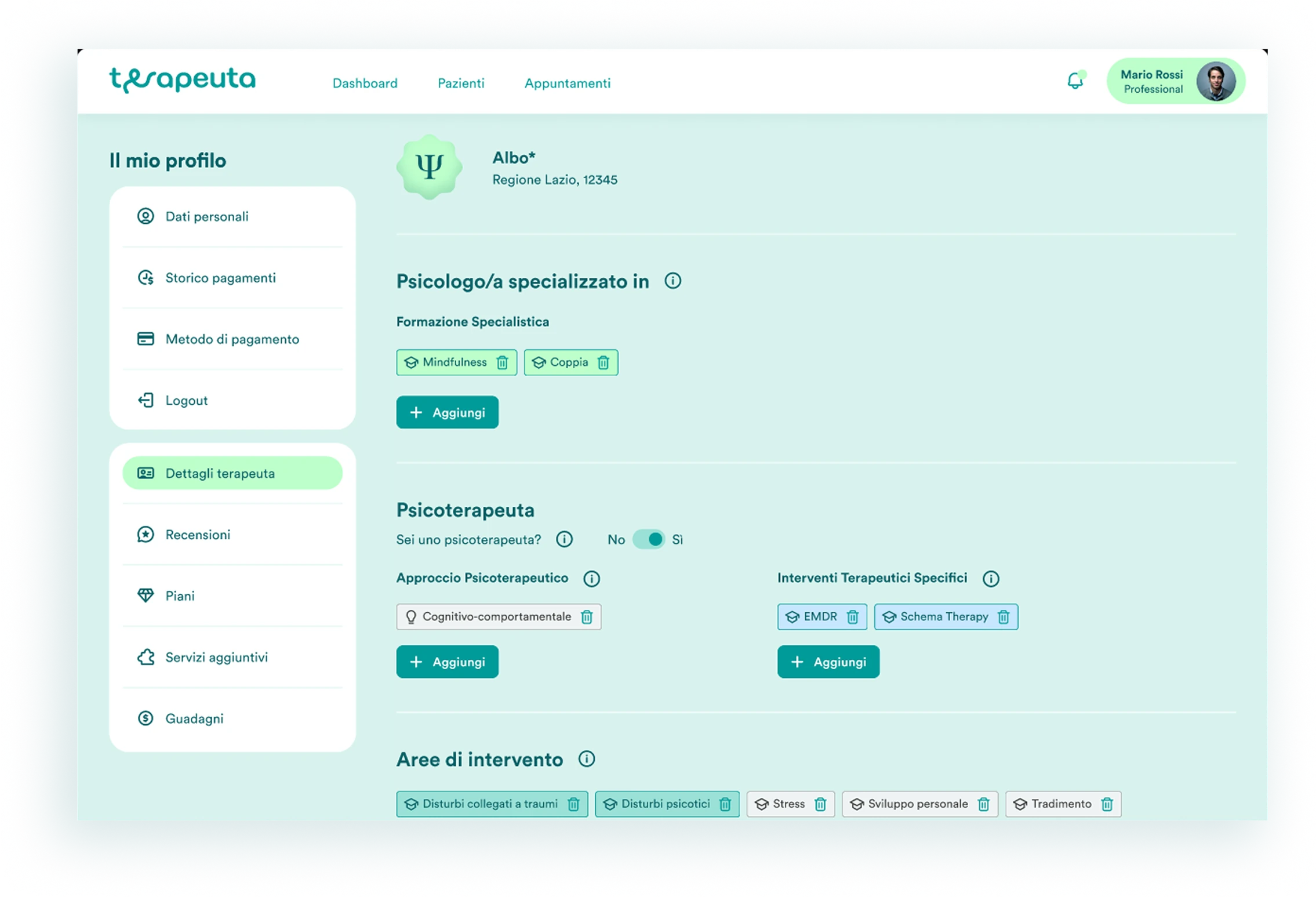Open the Recensioni page
This screenshot has width=1316, height=897.
232,535
